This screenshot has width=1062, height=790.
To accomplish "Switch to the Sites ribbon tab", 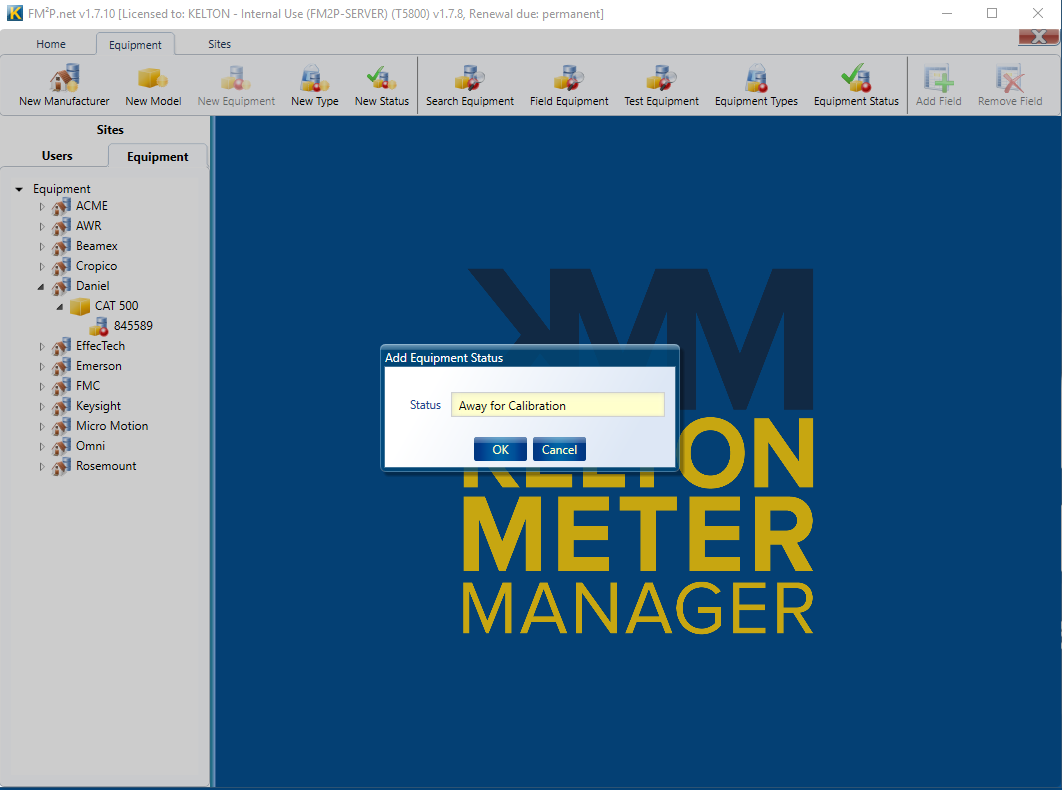I will pos(219,44).
